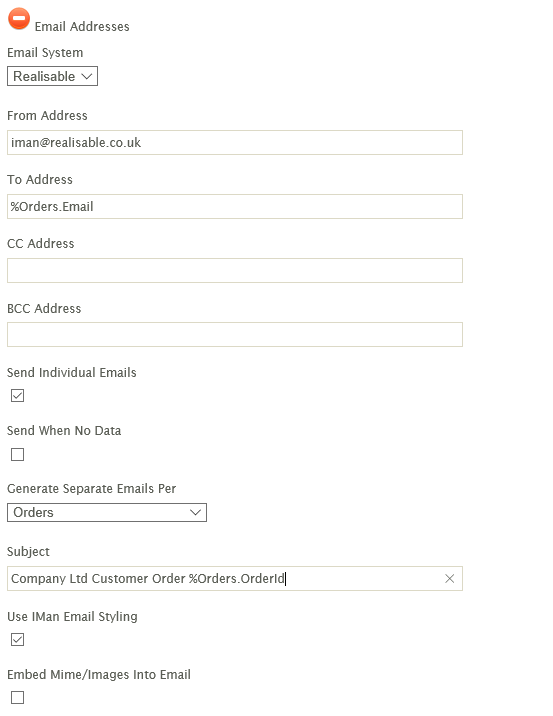Select the empty CC Address field
The width and height of the screenshot is (553, 716).
click(x=235, y=270)
